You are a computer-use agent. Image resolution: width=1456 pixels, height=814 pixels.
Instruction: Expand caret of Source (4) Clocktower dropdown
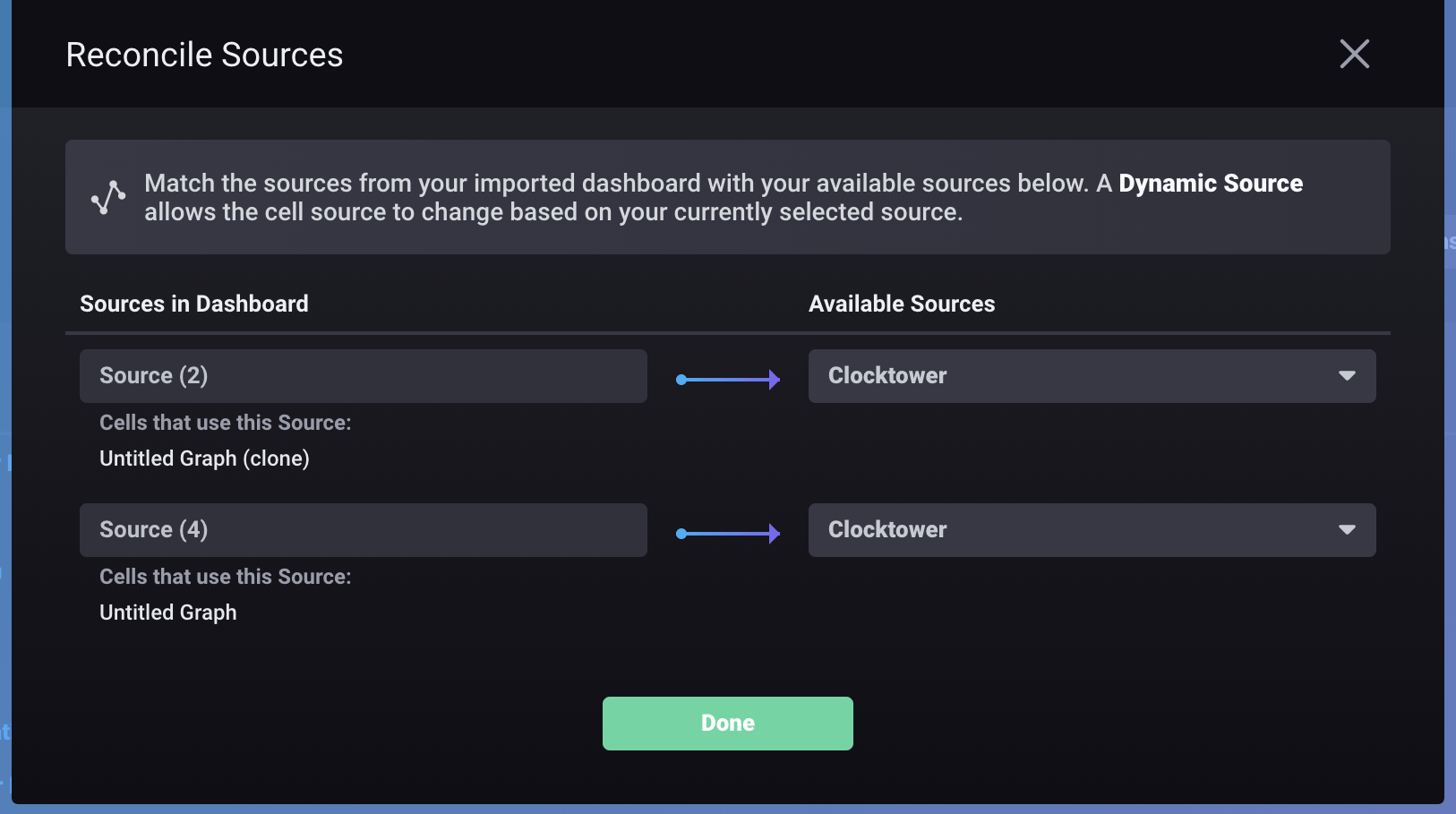1347,530
